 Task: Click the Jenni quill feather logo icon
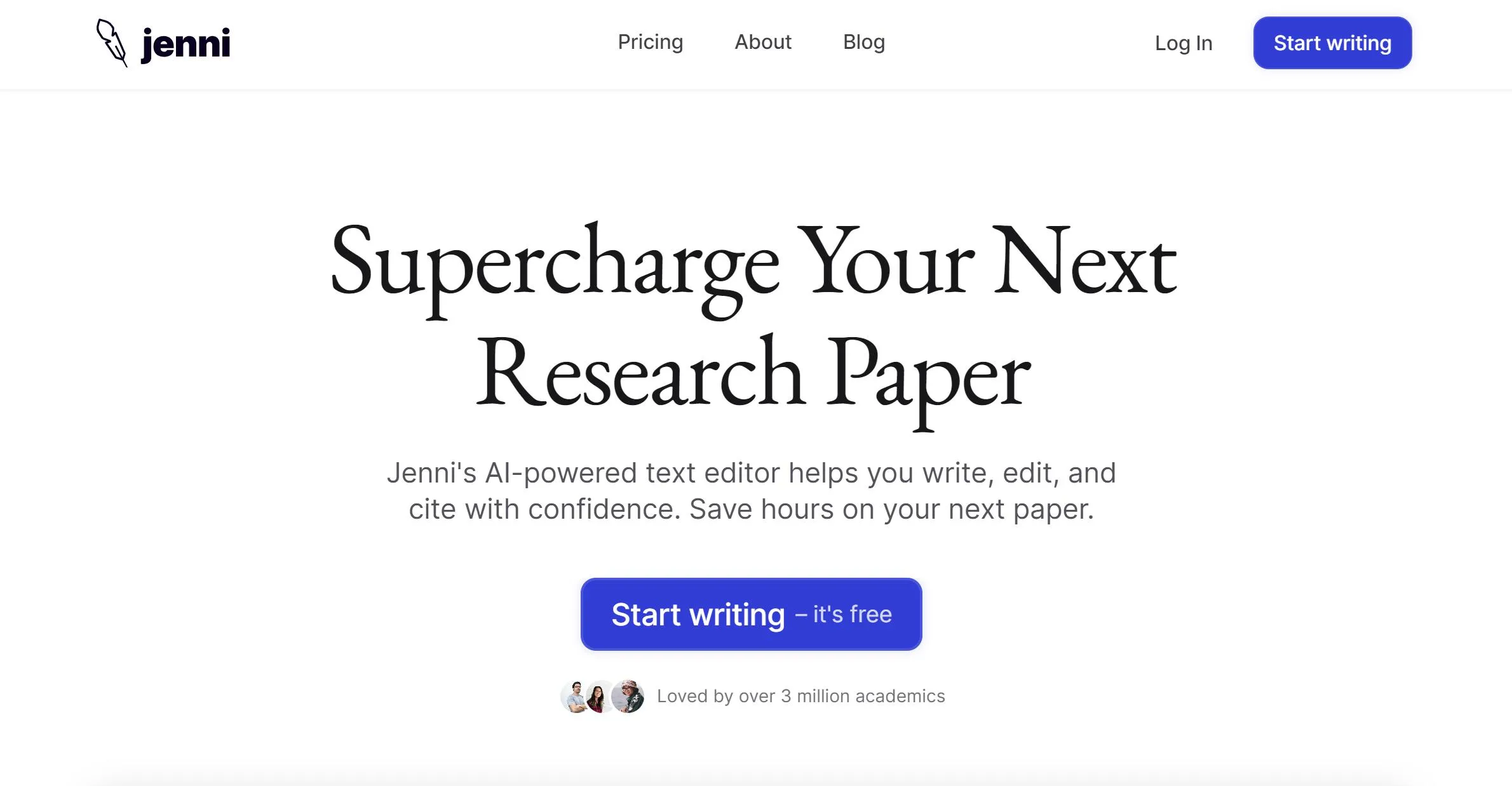tap(112, 43)
